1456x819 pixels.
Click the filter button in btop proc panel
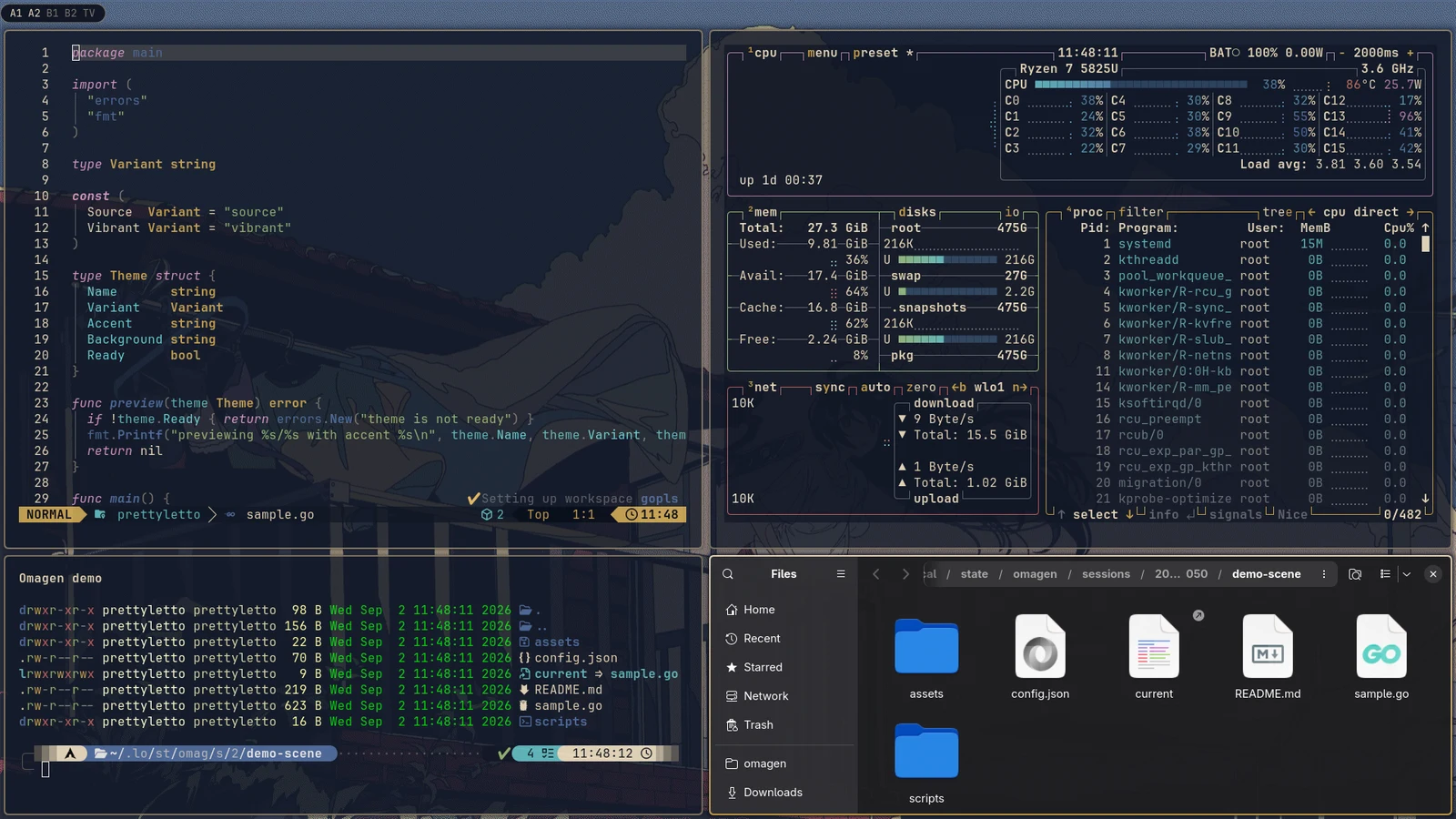(x=1141, y=212)
